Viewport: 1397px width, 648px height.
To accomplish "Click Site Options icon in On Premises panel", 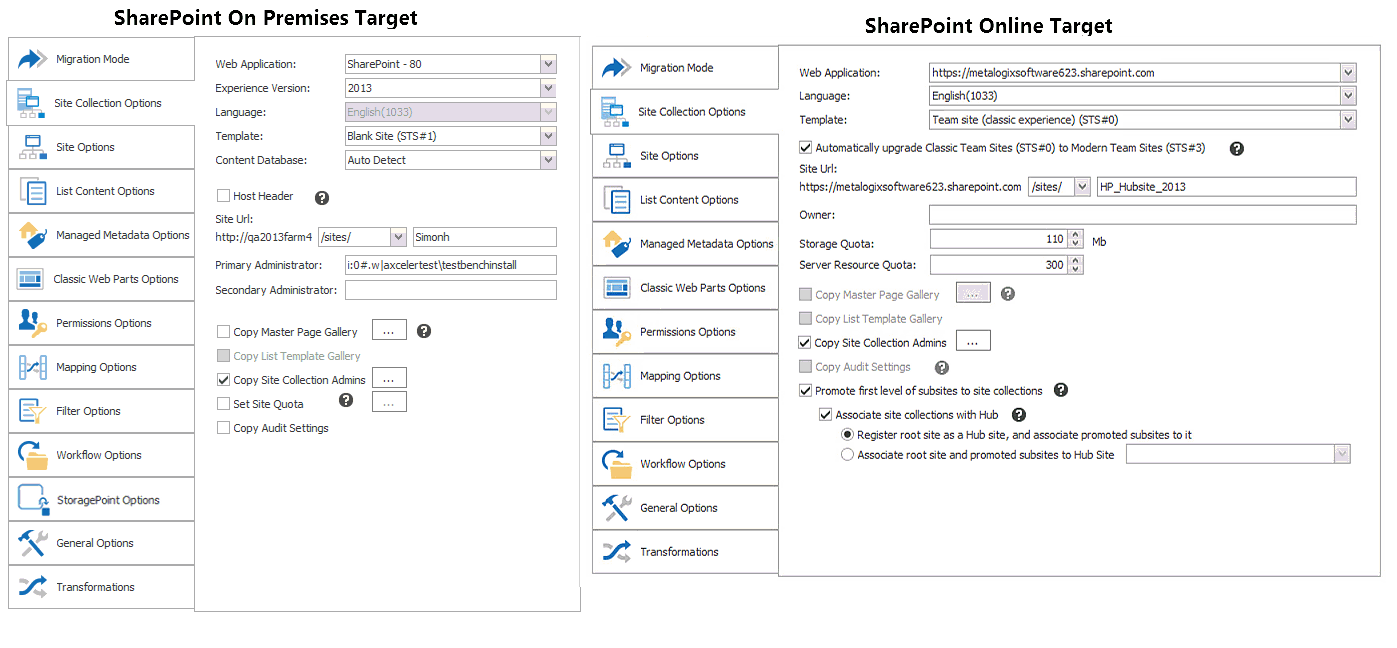I will [x=33, y=147].
